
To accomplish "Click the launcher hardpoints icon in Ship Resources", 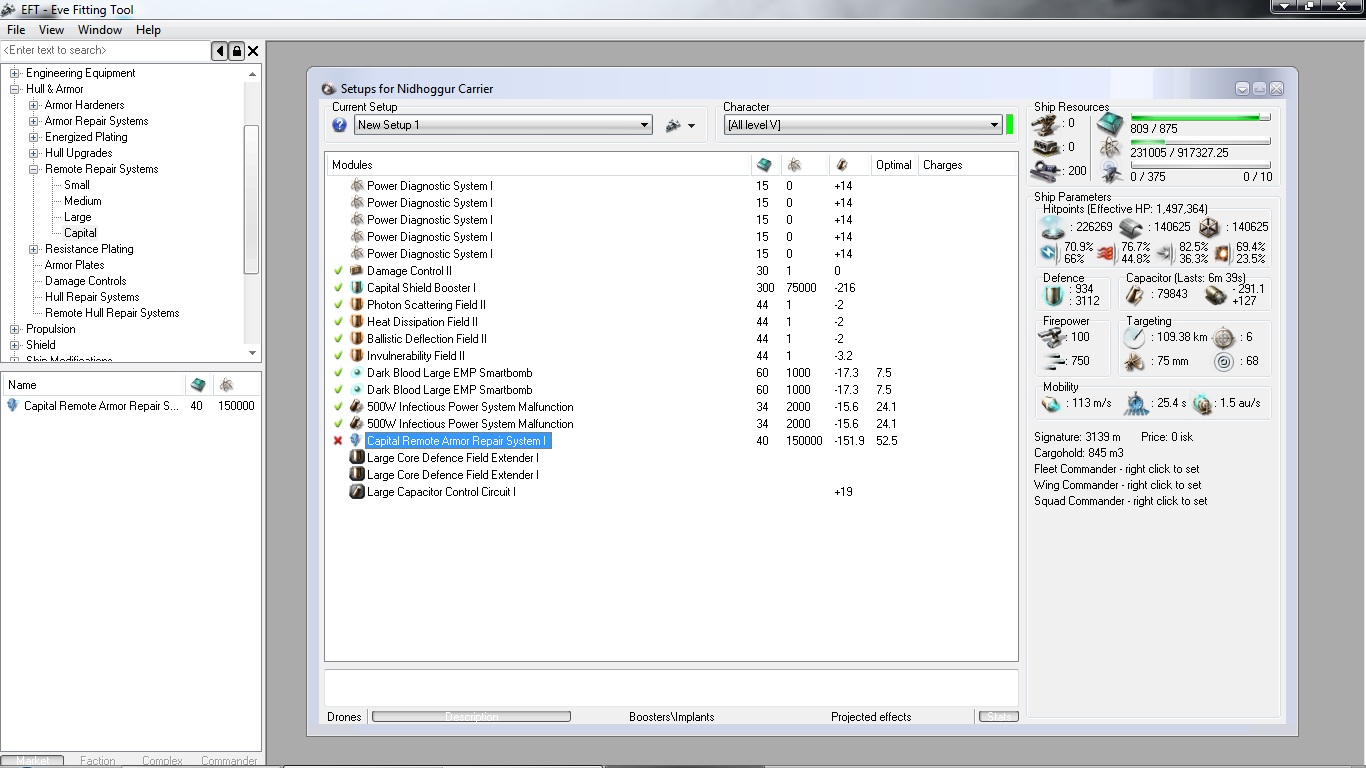I will click(1048, 147).
